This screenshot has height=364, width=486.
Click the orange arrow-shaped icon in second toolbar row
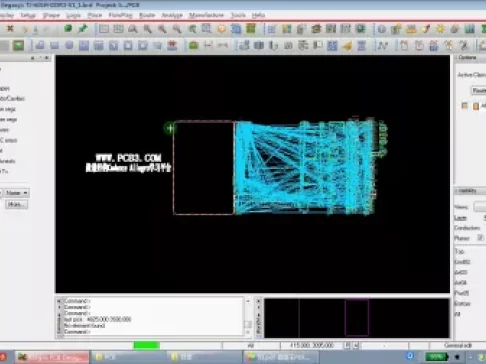point(347,46)
